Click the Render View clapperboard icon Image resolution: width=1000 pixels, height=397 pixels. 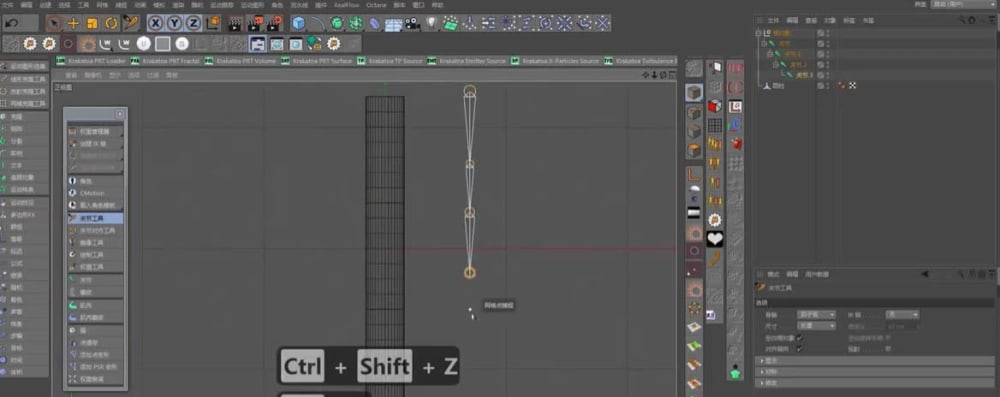point(236,24)
